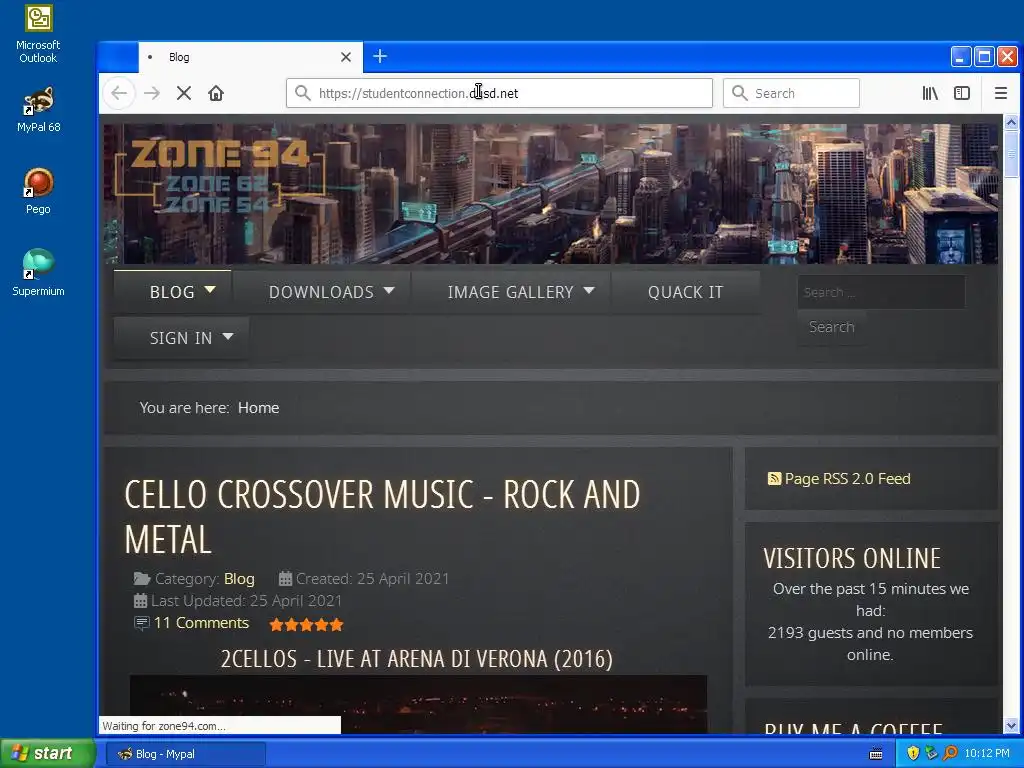This screenshot has height=768, width=1024.
Task: Click the taskbar clock 10:12 PM
Action: [x=987, y=754]
